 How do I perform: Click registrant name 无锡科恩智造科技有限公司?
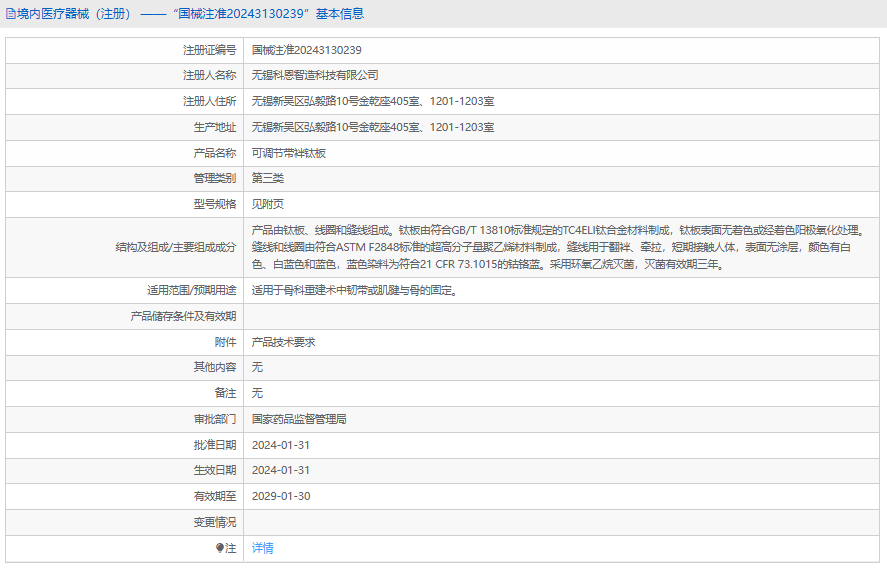coord(315,75)
